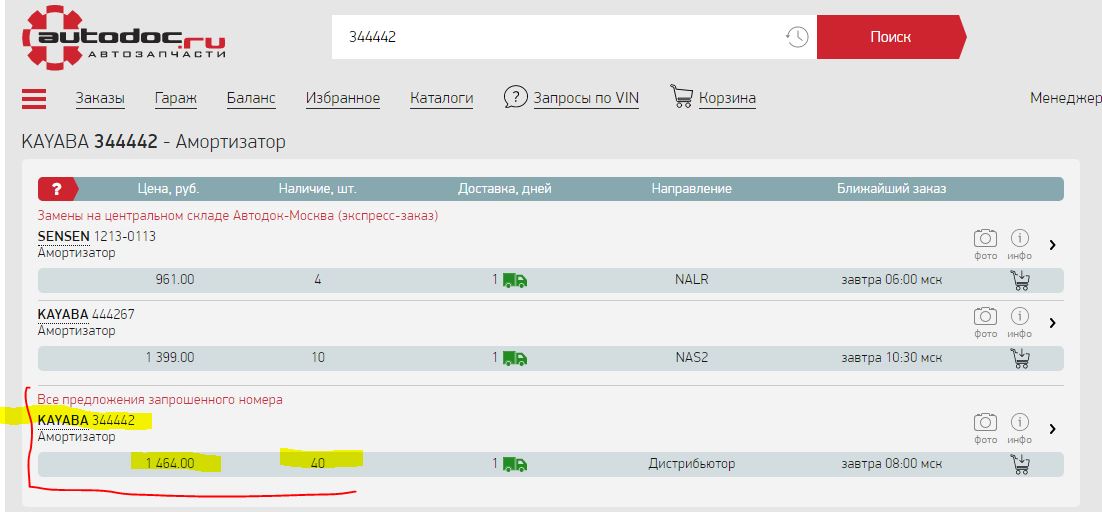Select завтра 10:30 мск order time
The width and height of the screenshot is (1102, 512).
(892, 357)
